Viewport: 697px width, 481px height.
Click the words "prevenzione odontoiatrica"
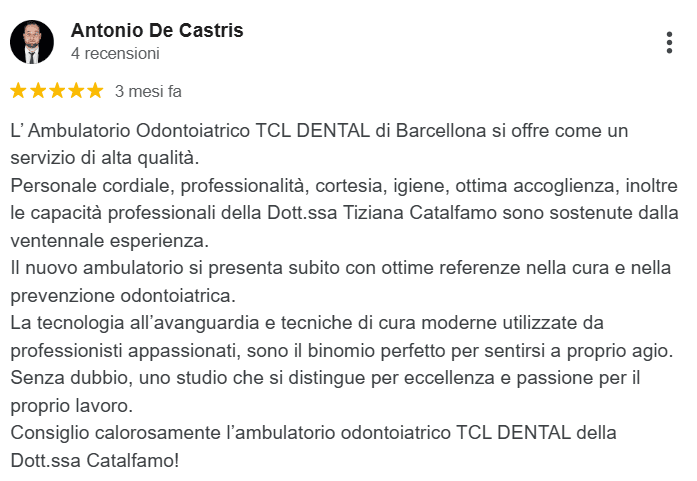(122, 296)
